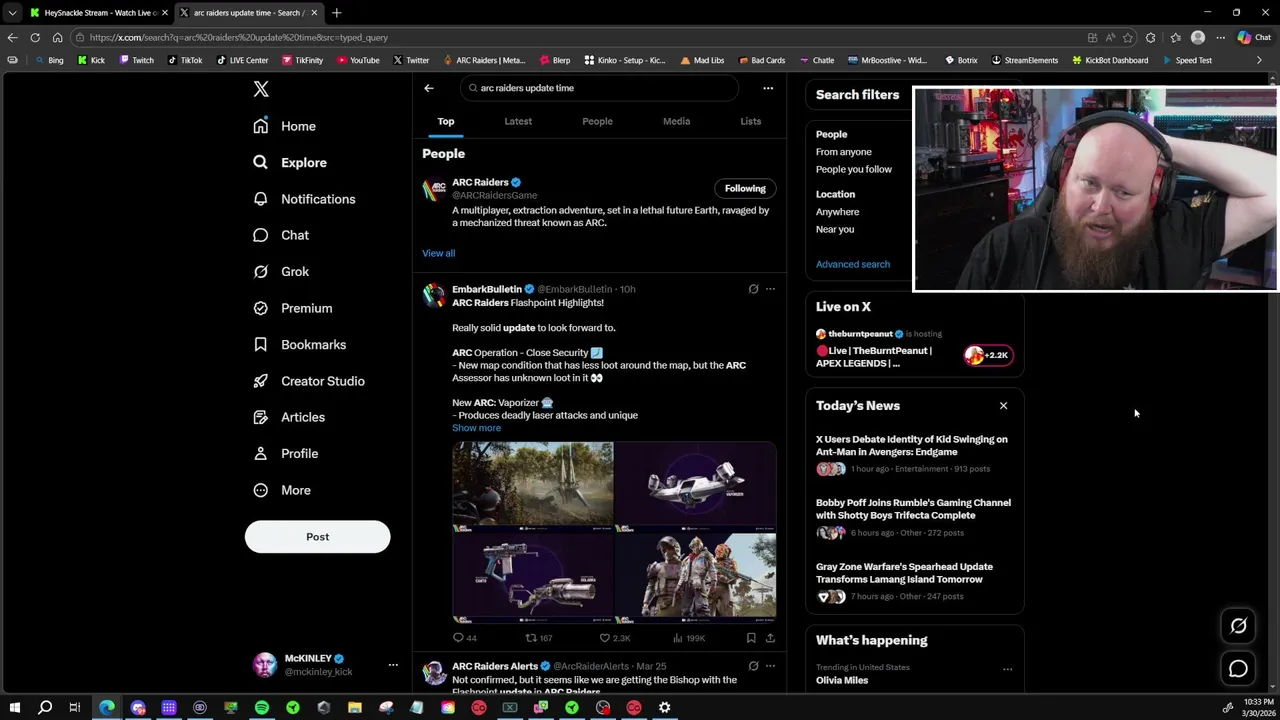Open Notifications in the sidebar
The height and width of the screenshot is (720, 1280).
pos(304,199)
